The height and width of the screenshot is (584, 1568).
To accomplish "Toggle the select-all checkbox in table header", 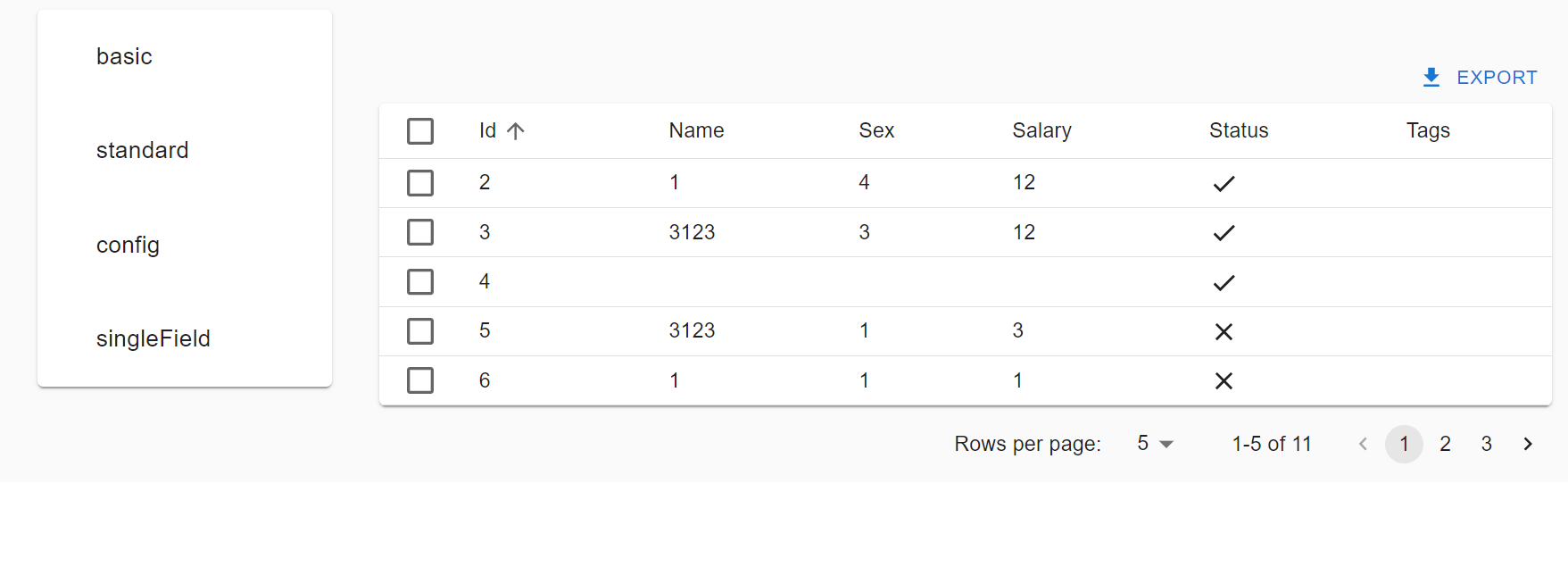I will [419, 130].
